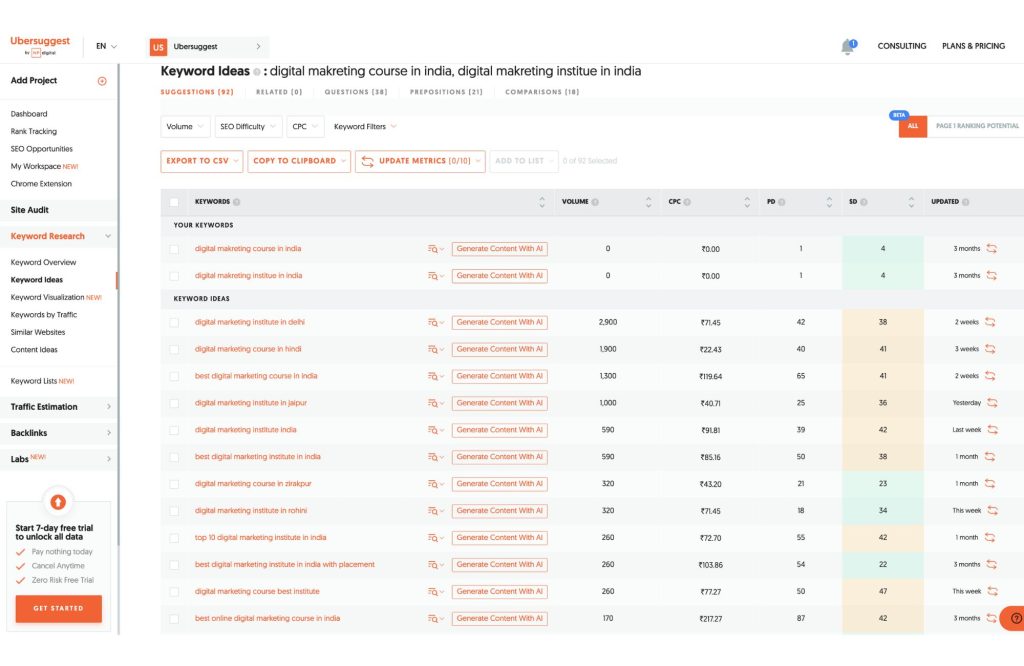Click the GET STARTED trial button
Image resolution: width=1024 pixels, height=666 pixels.
click(x=58, y=607)
